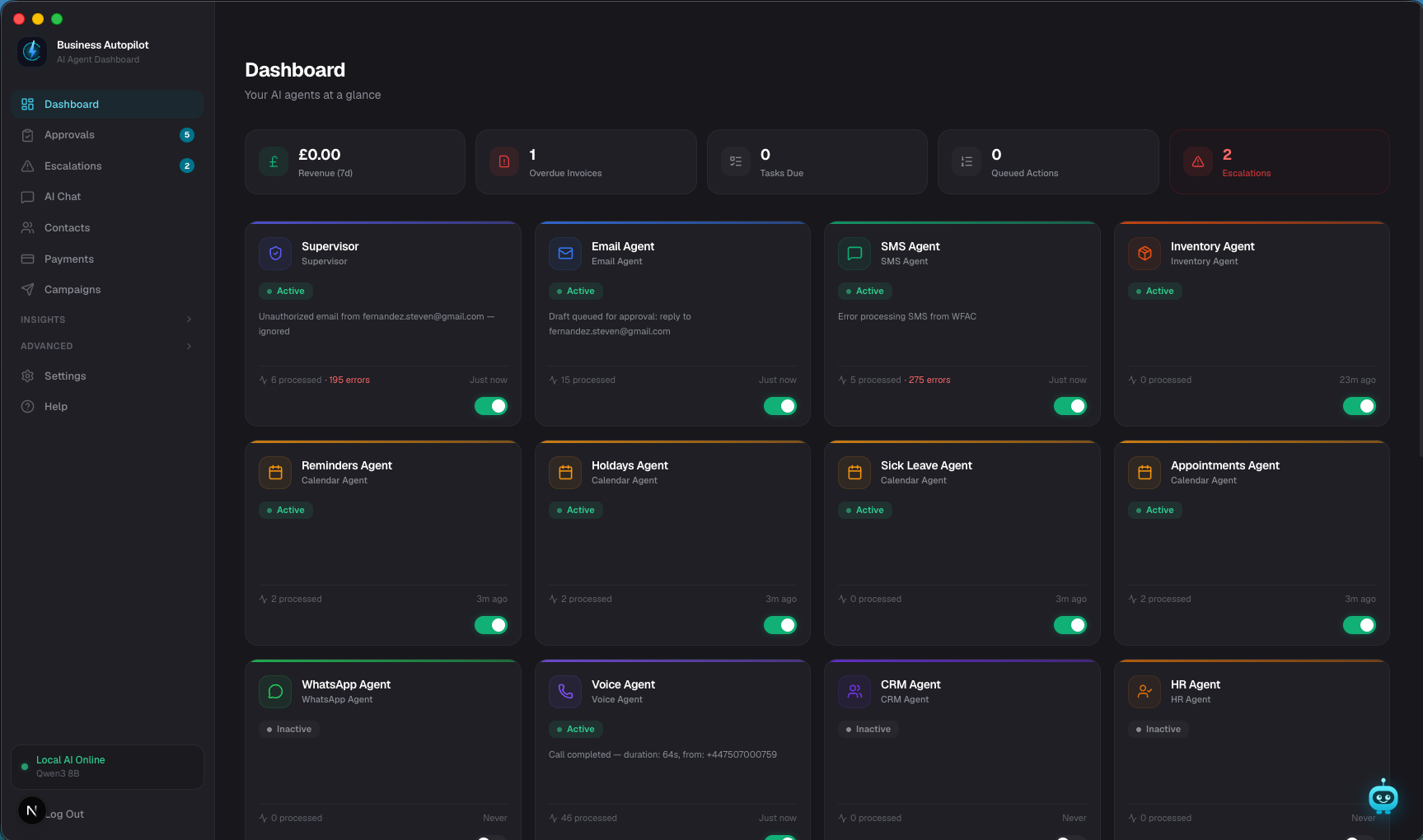Turn off the Inventory Agent switch
Screen dimensions: 1423x840
tap(1360, 406)
